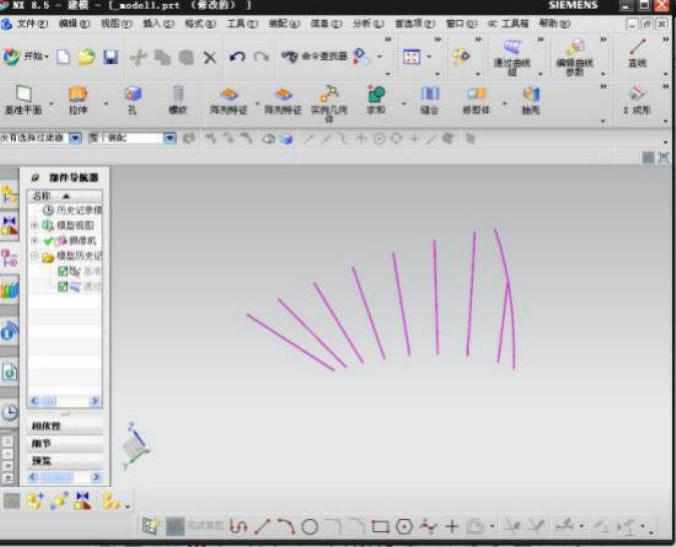Toggle checkbox of first model history feature
Viewport: 676px width, 547px height.
point(63,271)
